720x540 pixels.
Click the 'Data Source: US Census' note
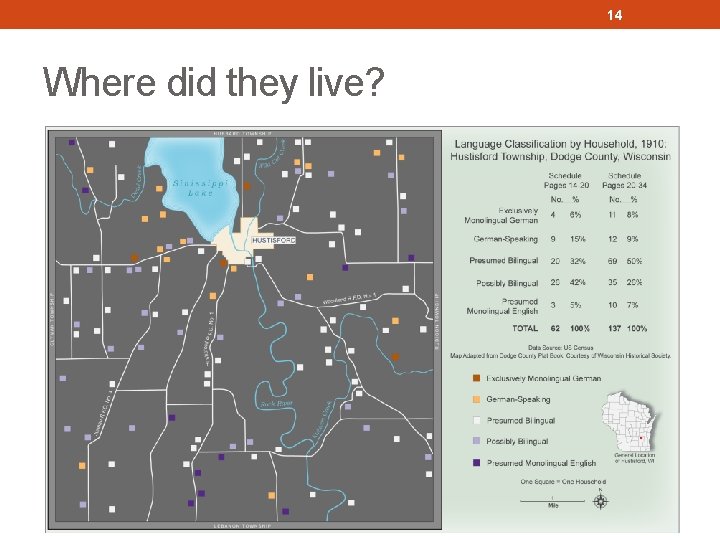(x=560, y=348)
